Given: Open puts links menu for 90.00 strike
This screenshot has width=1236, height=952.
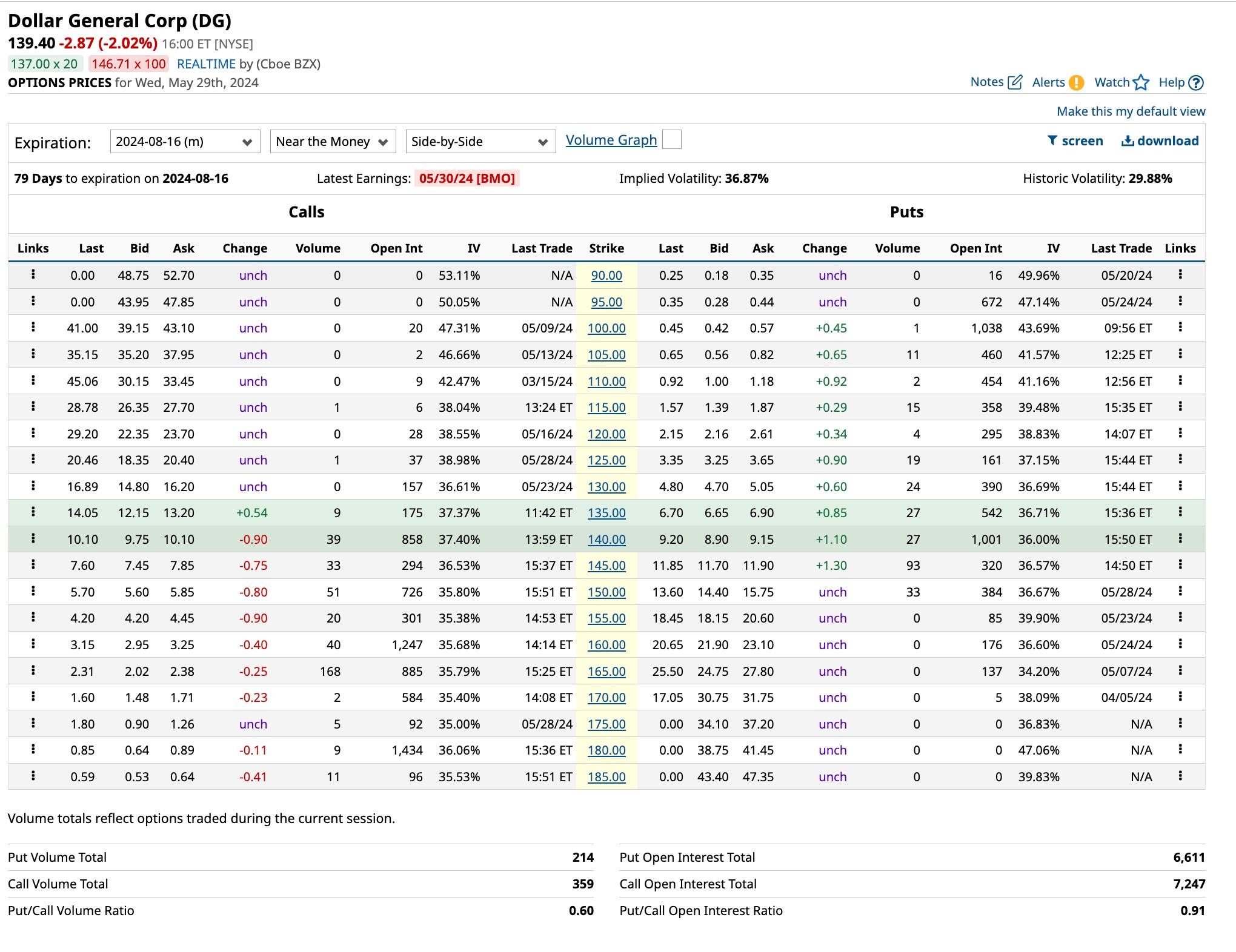Looking at the screenshot, I should pyautogui.click(x=1180, y=274).
